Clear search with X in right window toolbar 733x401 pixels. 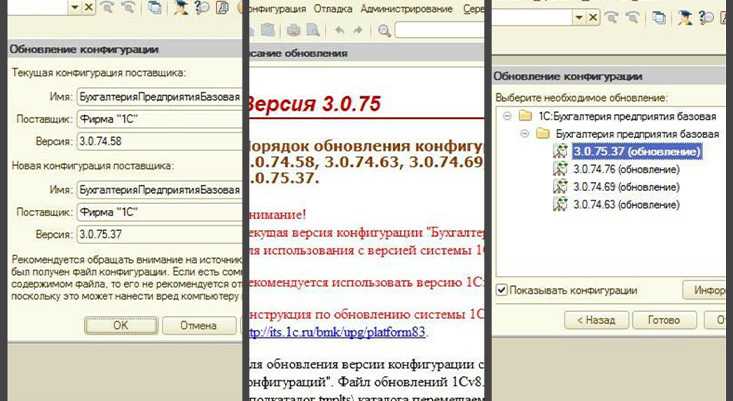pyautogui.click(x=593, y=18)
